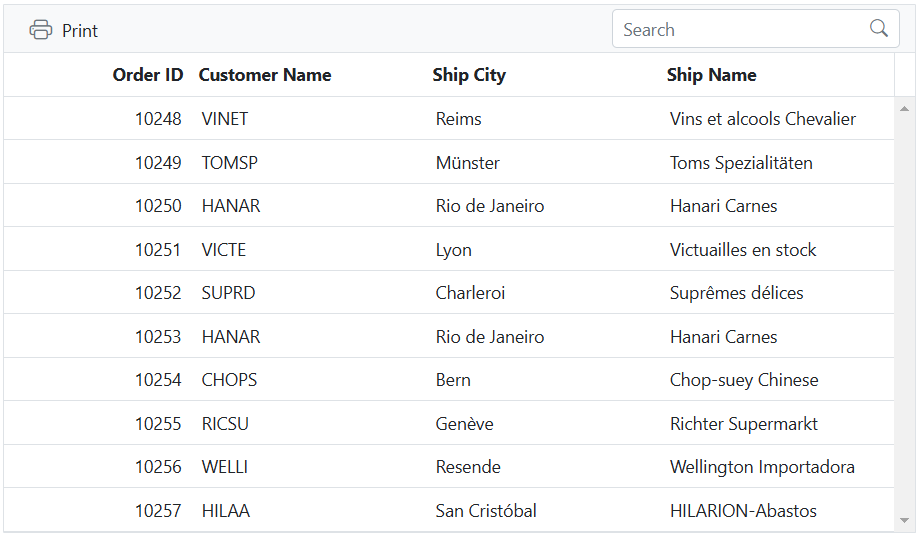The height and width of the screenshot is (536, 917).
Task: Select Order ID 10254 cell
Action: (x=158, y=380)
